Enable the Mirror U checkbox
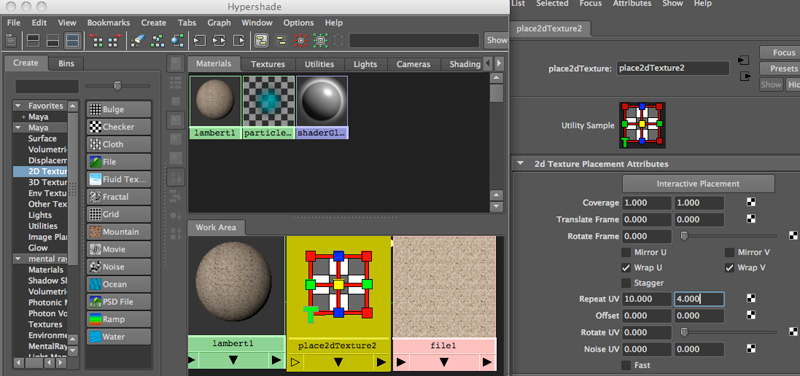The width and height of the screenshot is (800, 376). [x=626, y=252]
